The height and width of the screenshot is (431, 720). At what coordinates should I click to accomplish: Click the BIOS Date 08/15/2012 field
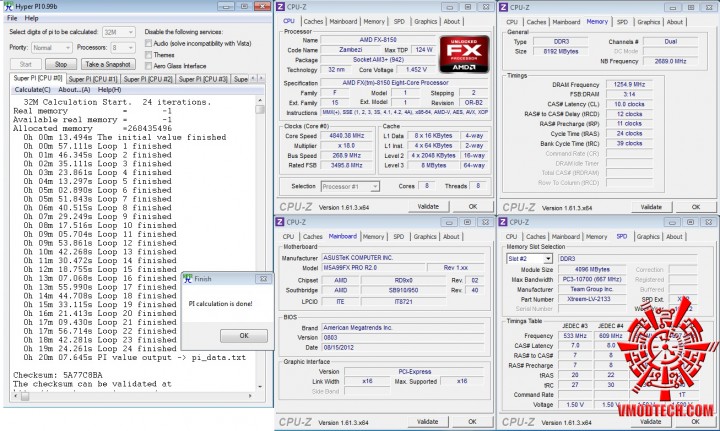(x=403, y=347)
